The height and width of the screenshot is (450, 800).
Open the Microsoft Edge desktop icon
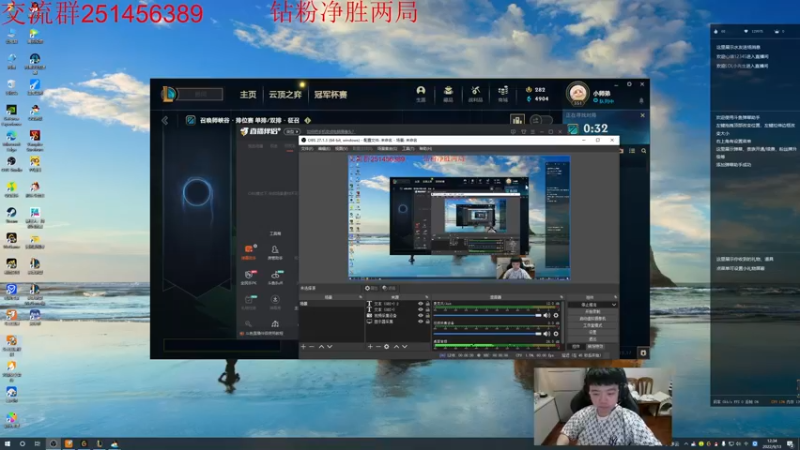pos(11,136)
